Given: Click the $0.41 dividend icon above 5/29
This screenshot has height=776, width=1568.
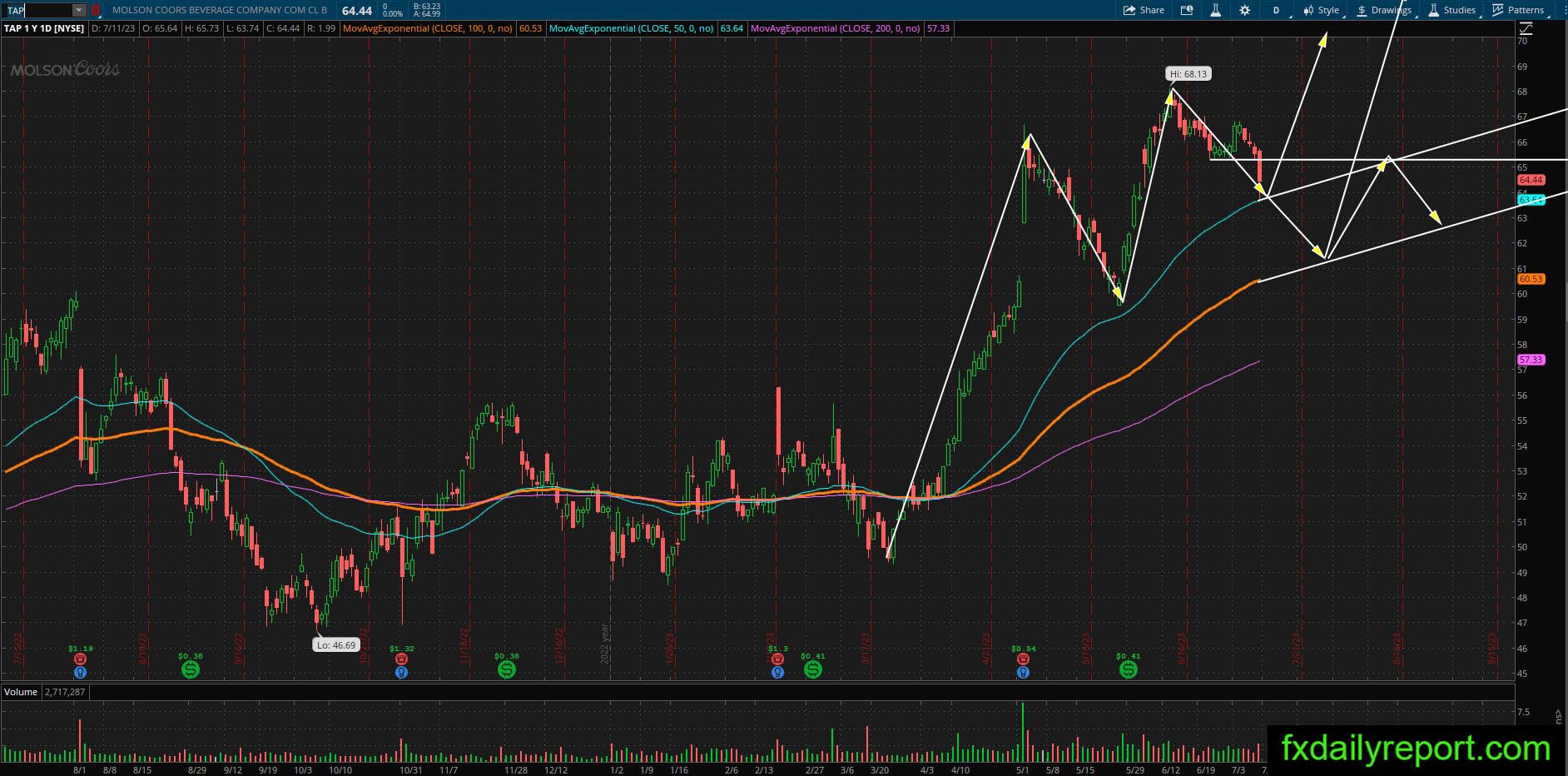Looking at the screenshot, I should pos(1128,669).
